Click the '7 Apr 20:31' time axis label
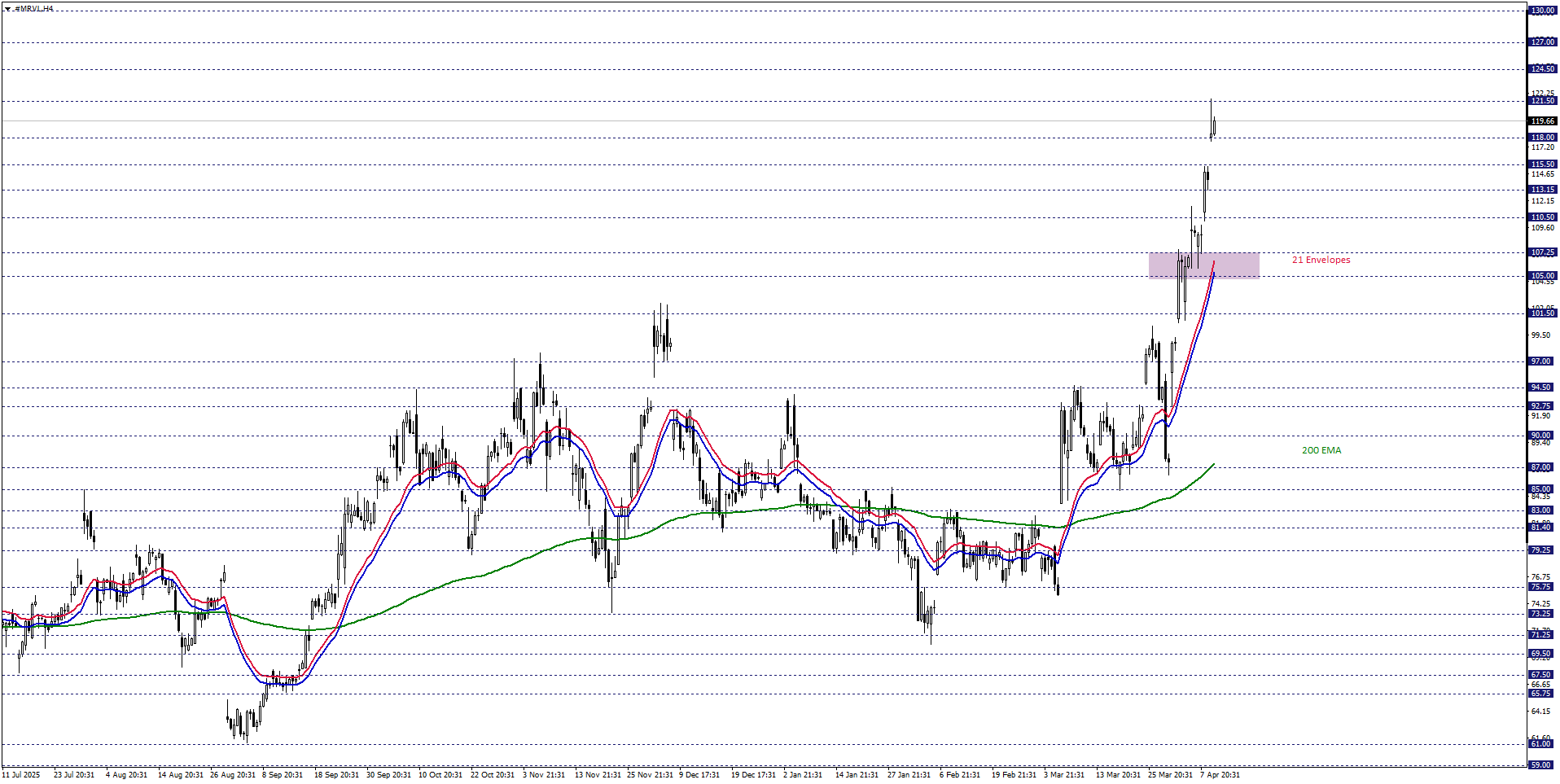The height and width of the screenshot is (784, 1560). tap(1220, 774)
